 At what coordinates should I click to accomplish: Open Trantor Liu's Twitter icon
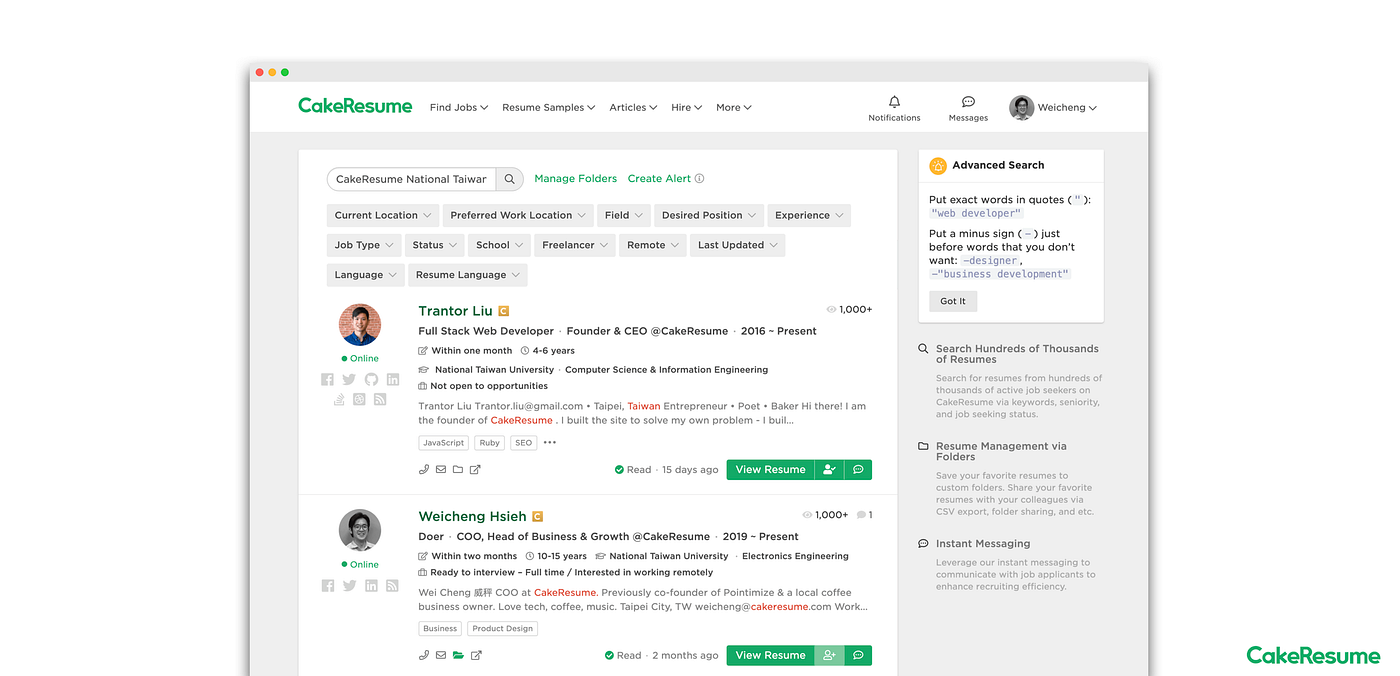coord(349,380)
